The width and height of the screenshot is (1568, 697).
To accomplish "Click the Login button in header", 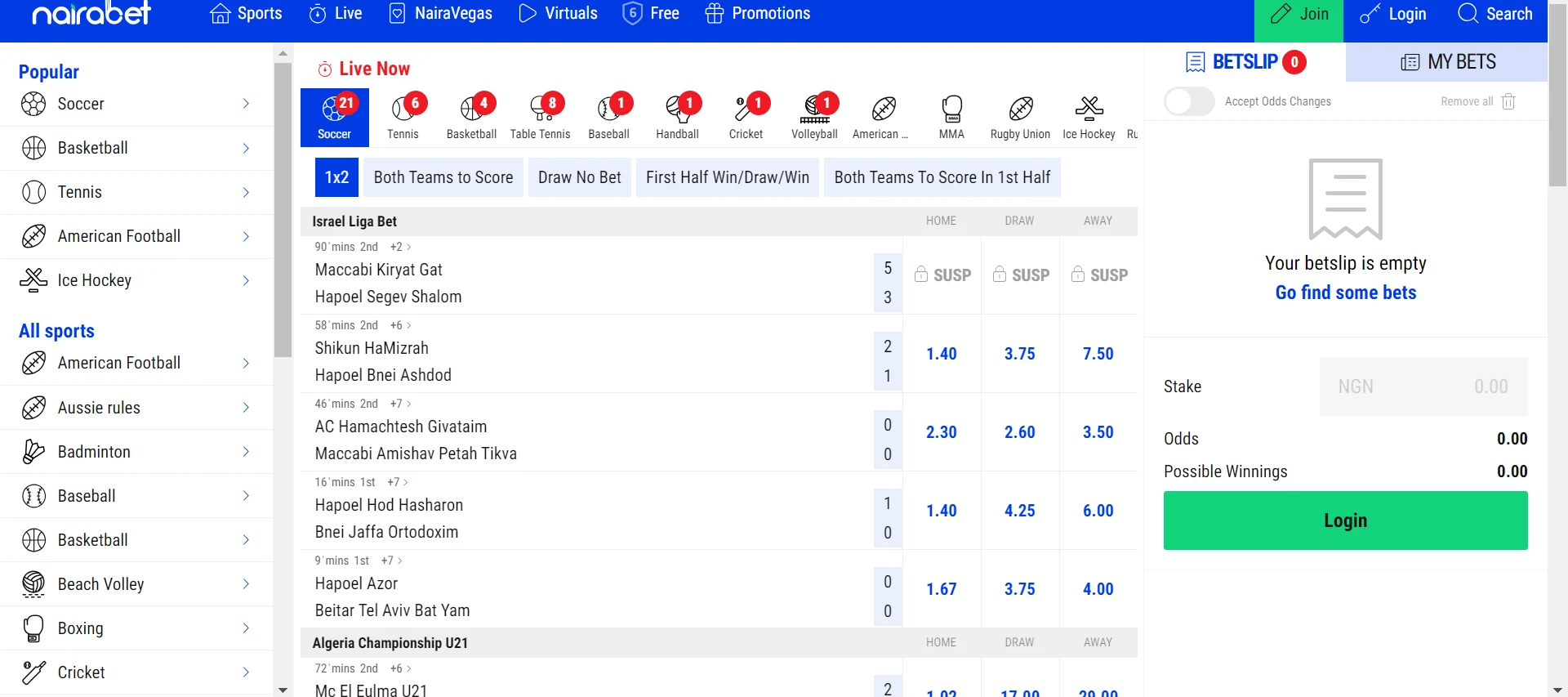I will click(x=1392, y=14).
